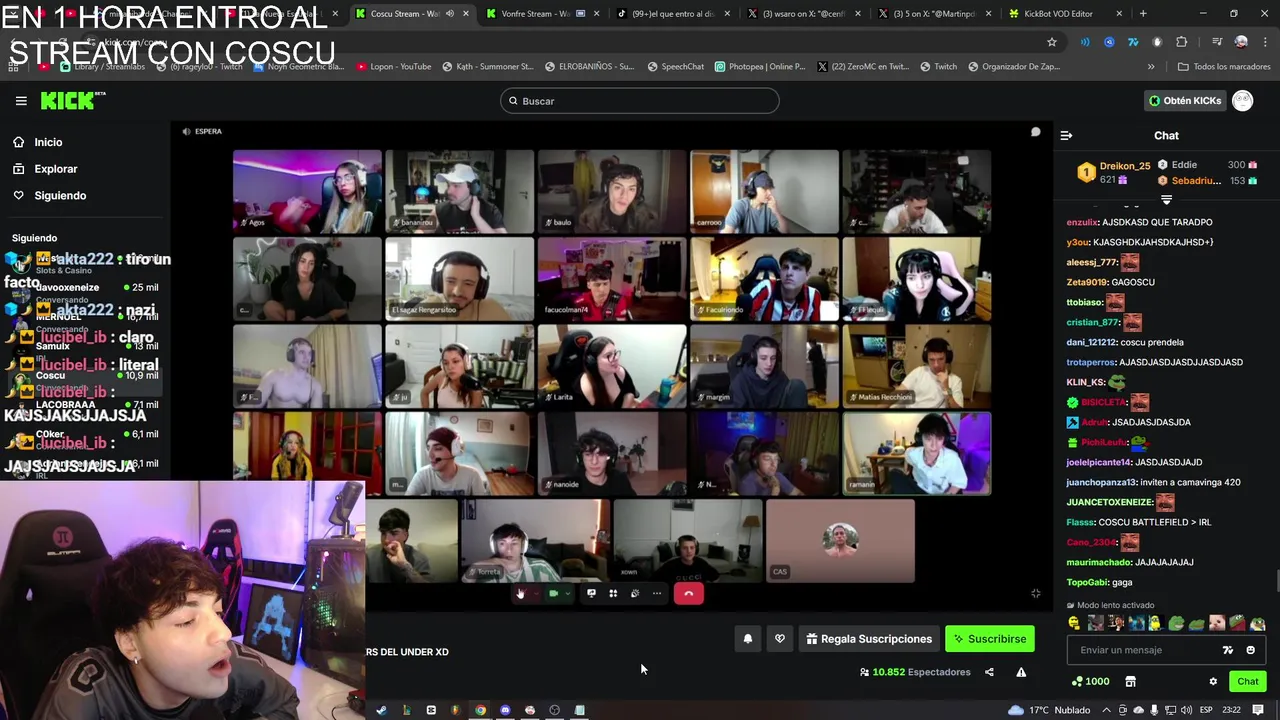Viewport: 1280px width, 720px height.
Task: Click the red hang up button
Action: (x=688, y=594)
